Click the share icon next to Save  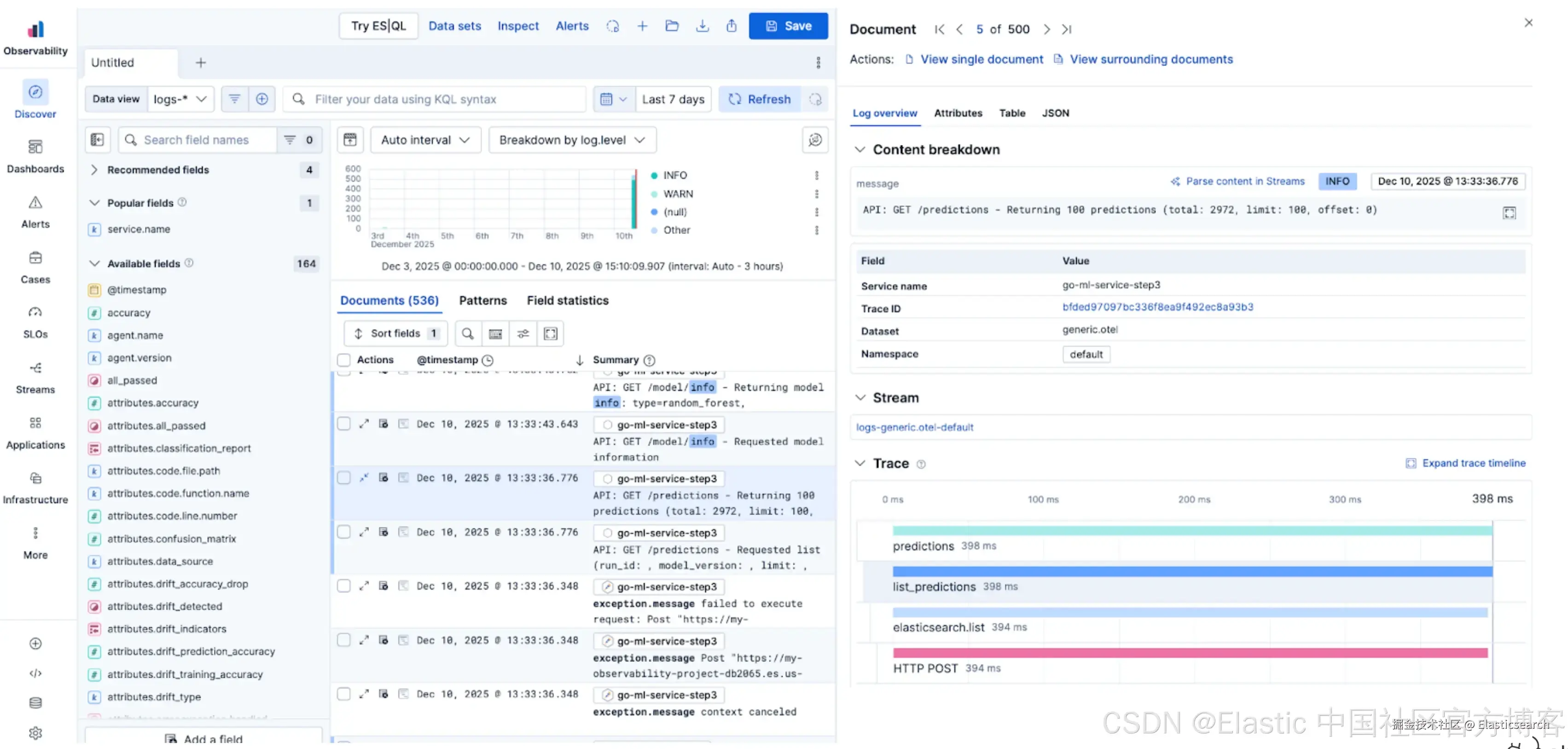pos(731,26)
